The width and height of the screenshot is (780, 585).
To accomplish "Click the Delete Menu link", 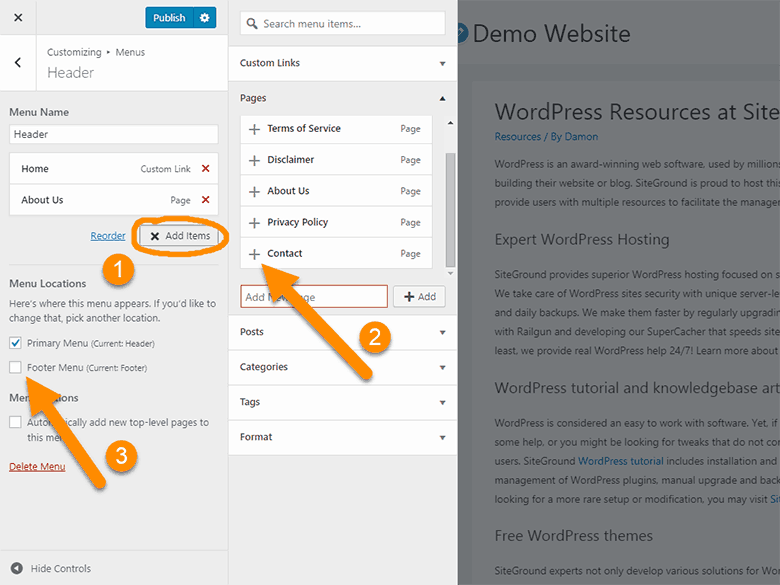I will tap(37, 467).
